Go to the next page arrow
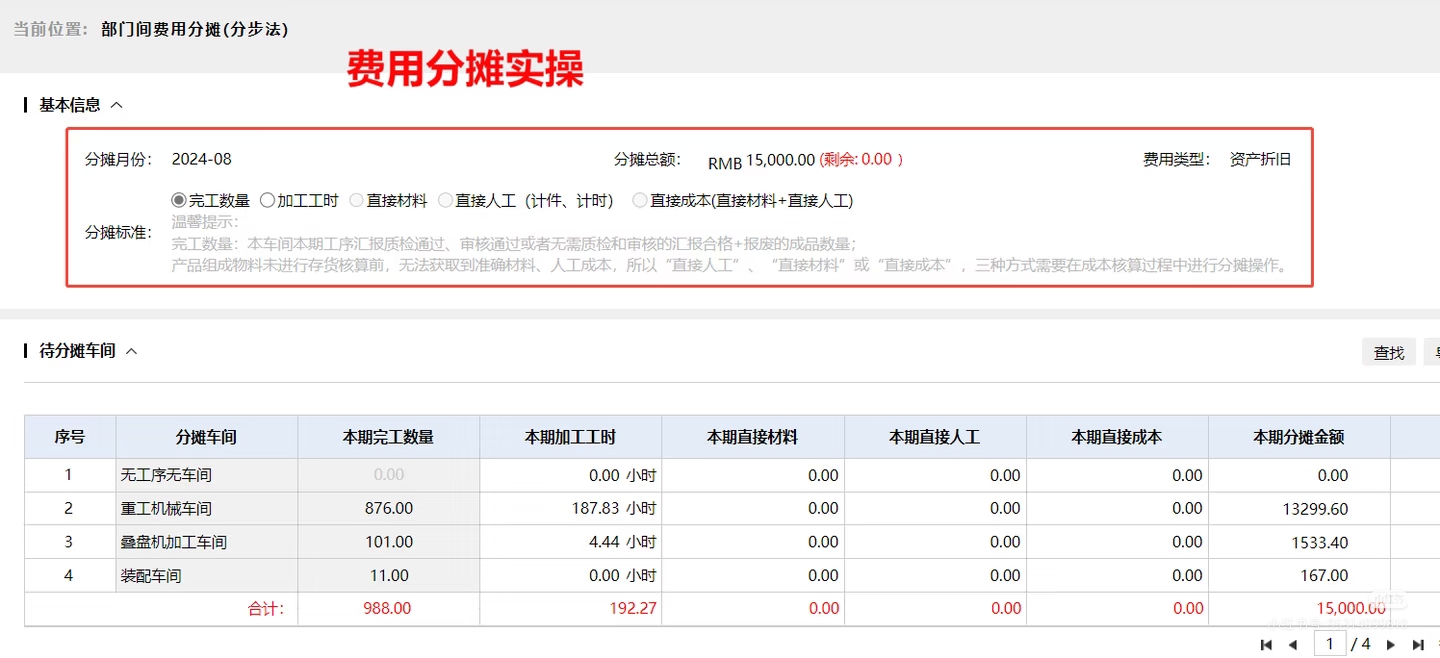Image resolution: width=1440 pixels, height=658 pixels. click(x=1391, y=645)
